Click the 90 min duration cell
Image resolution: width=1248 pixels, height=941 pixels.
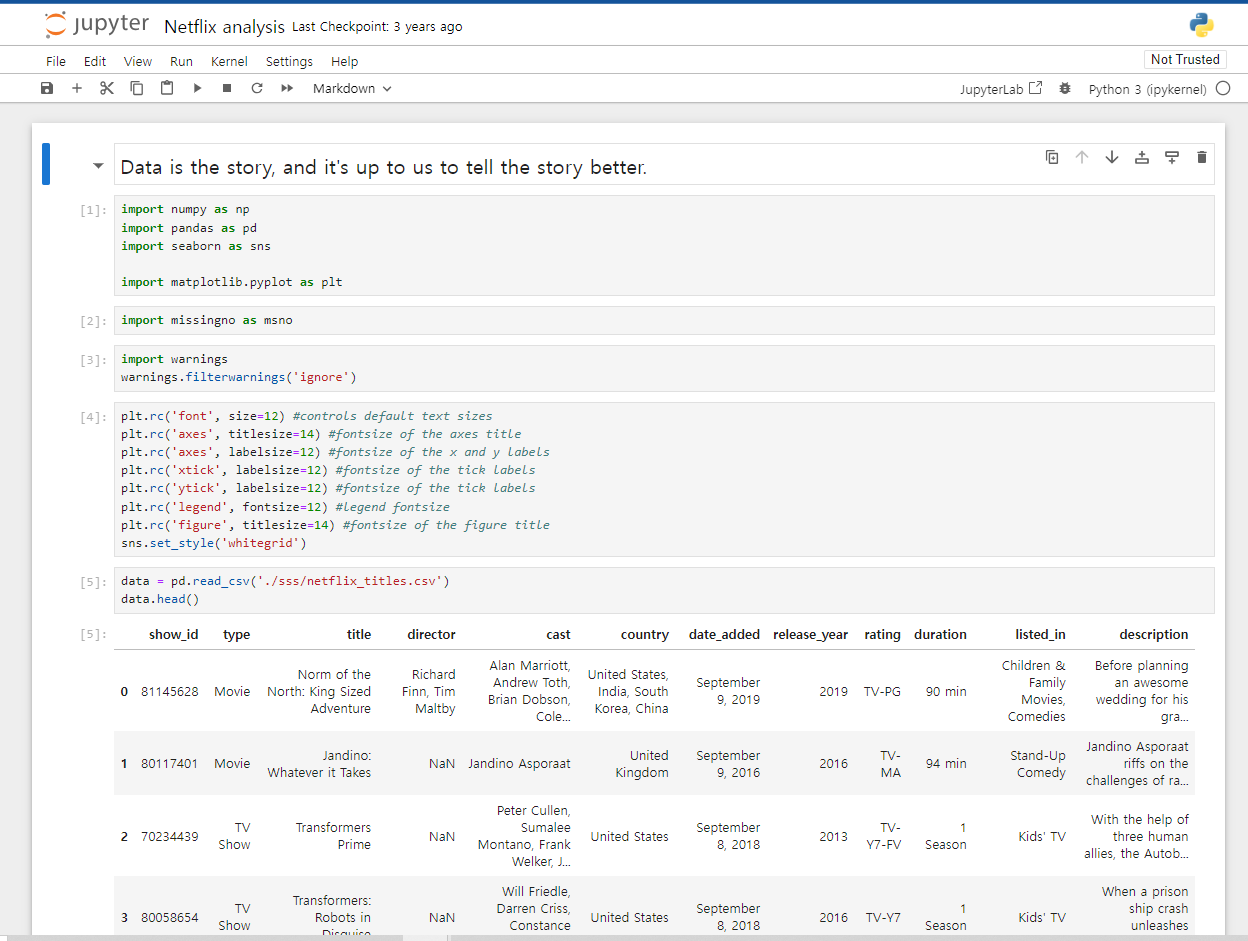click(946, 691)
